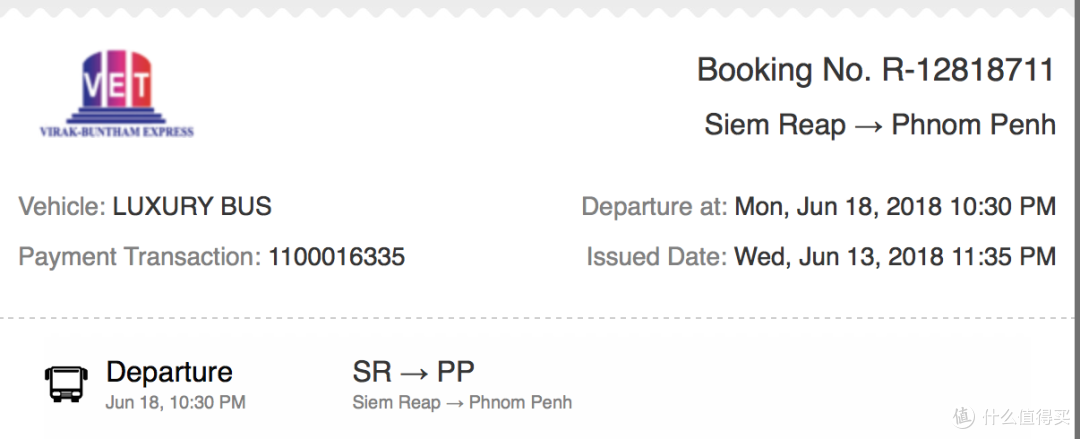Click the departure time Mon, Jun 18, 2018
This screenshot has width=1080, height=439.
point(895,206)
